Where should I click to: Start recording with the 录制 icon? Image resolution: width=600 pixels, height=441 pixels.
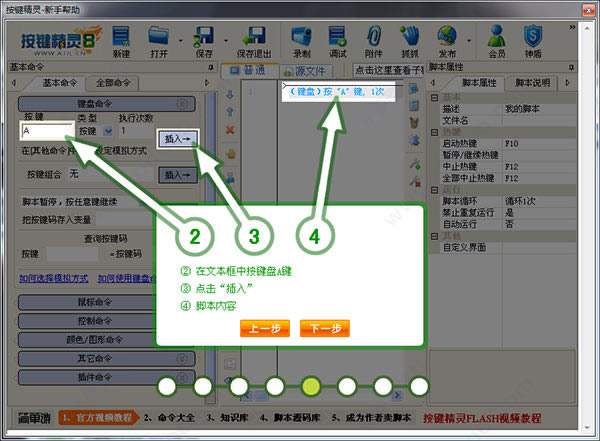(x=302, y=42)
